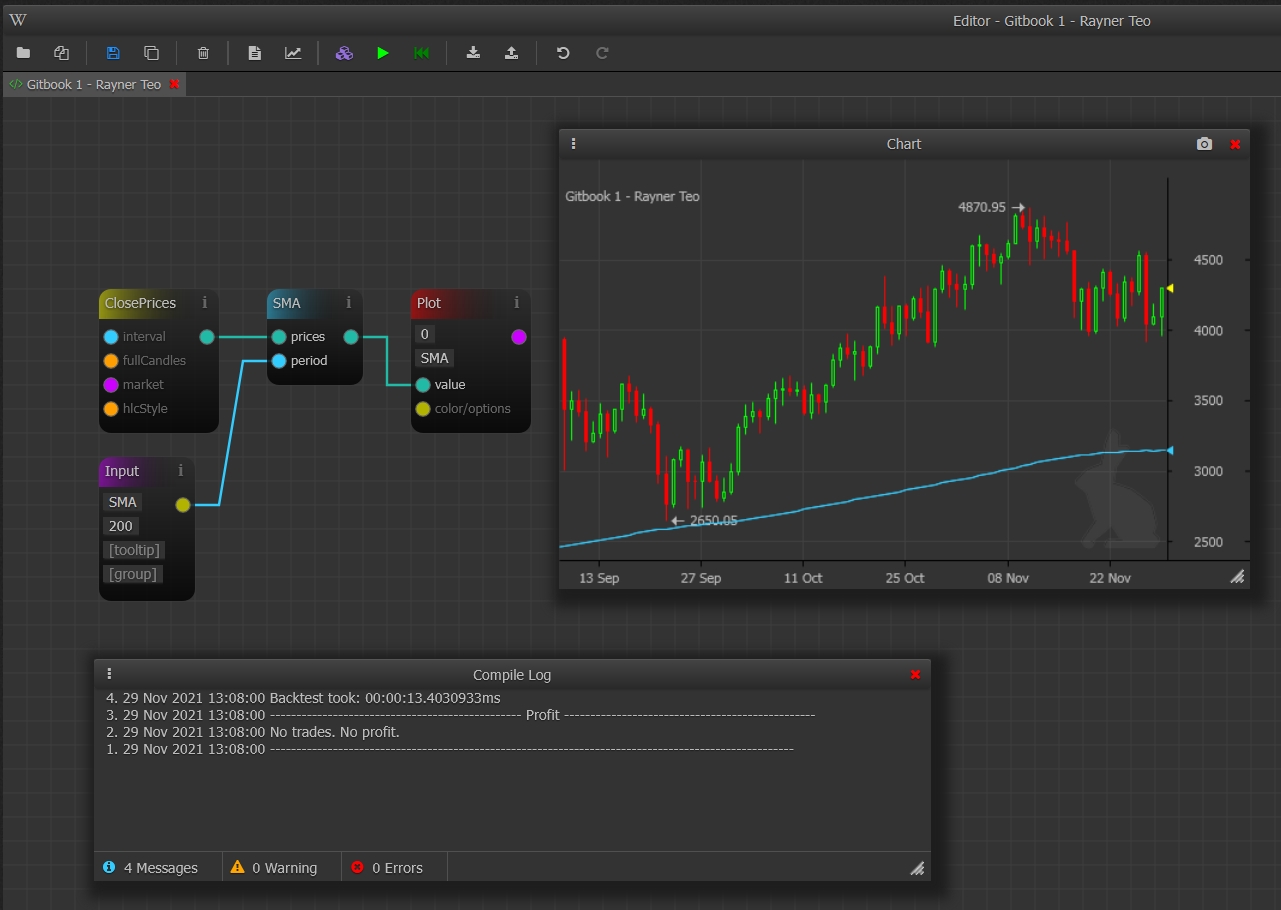1281x910 pixels.
Task: Take chart screenshot with camera icon
Action: click(x=1204, y=144)
